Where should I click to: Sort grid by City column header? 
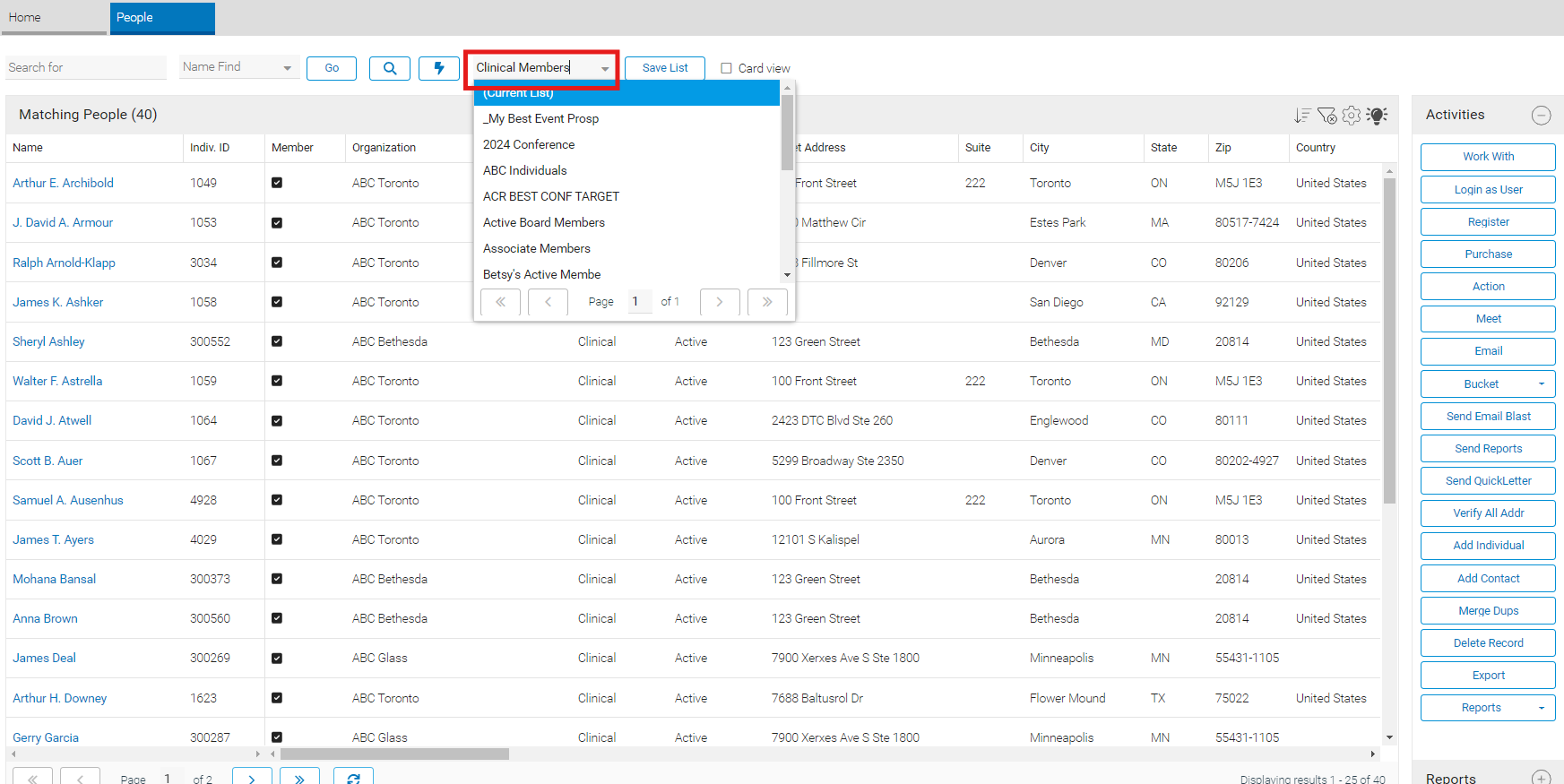1083,148
